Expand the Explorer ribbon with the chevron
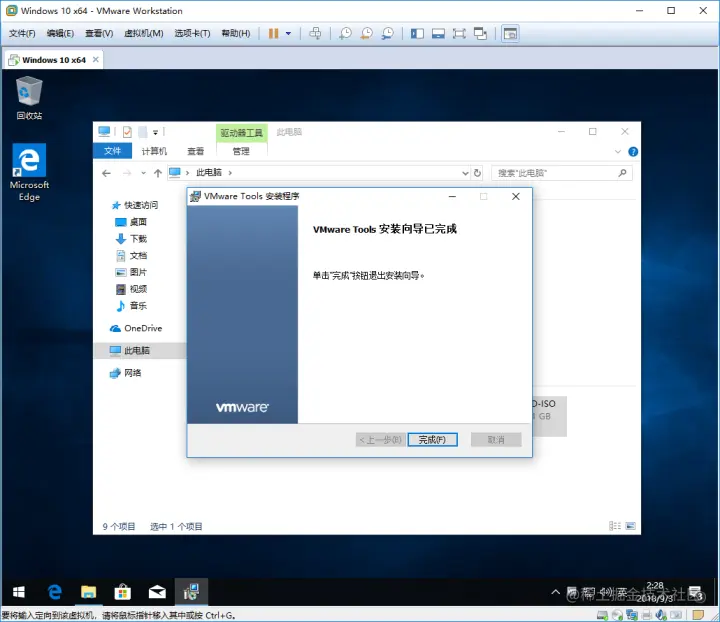The width and height of the screenshot is (720, 622). click(618, 151)
